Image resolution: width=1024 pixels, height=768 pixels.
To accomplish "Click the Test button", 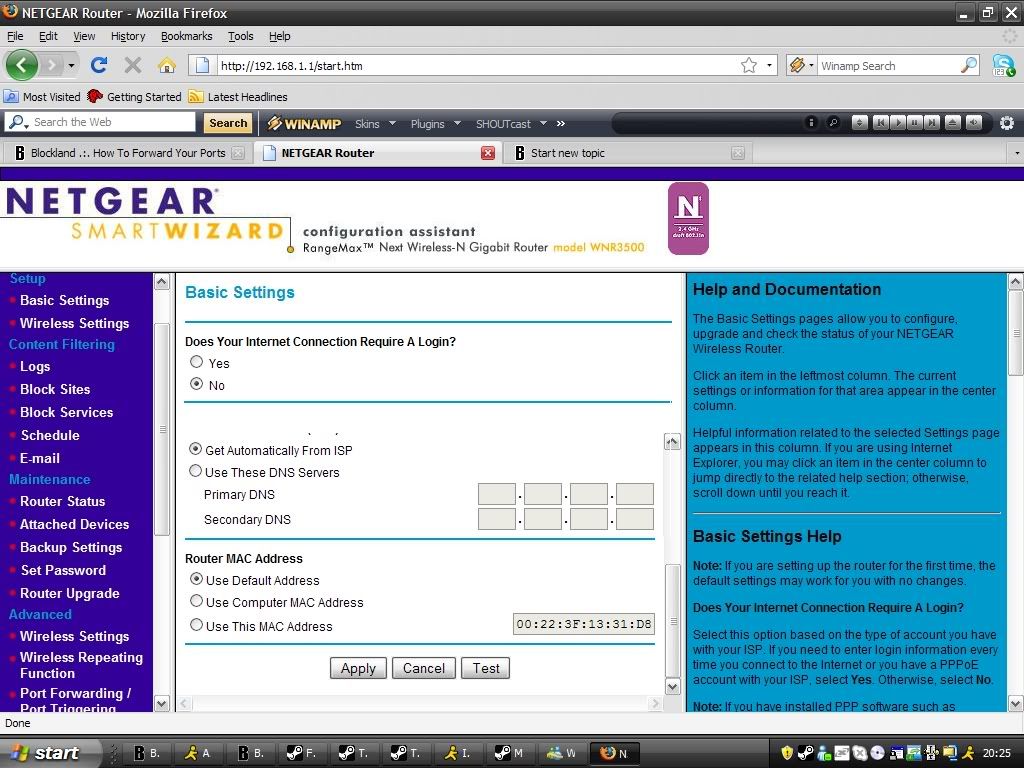I will click(485, 668).
